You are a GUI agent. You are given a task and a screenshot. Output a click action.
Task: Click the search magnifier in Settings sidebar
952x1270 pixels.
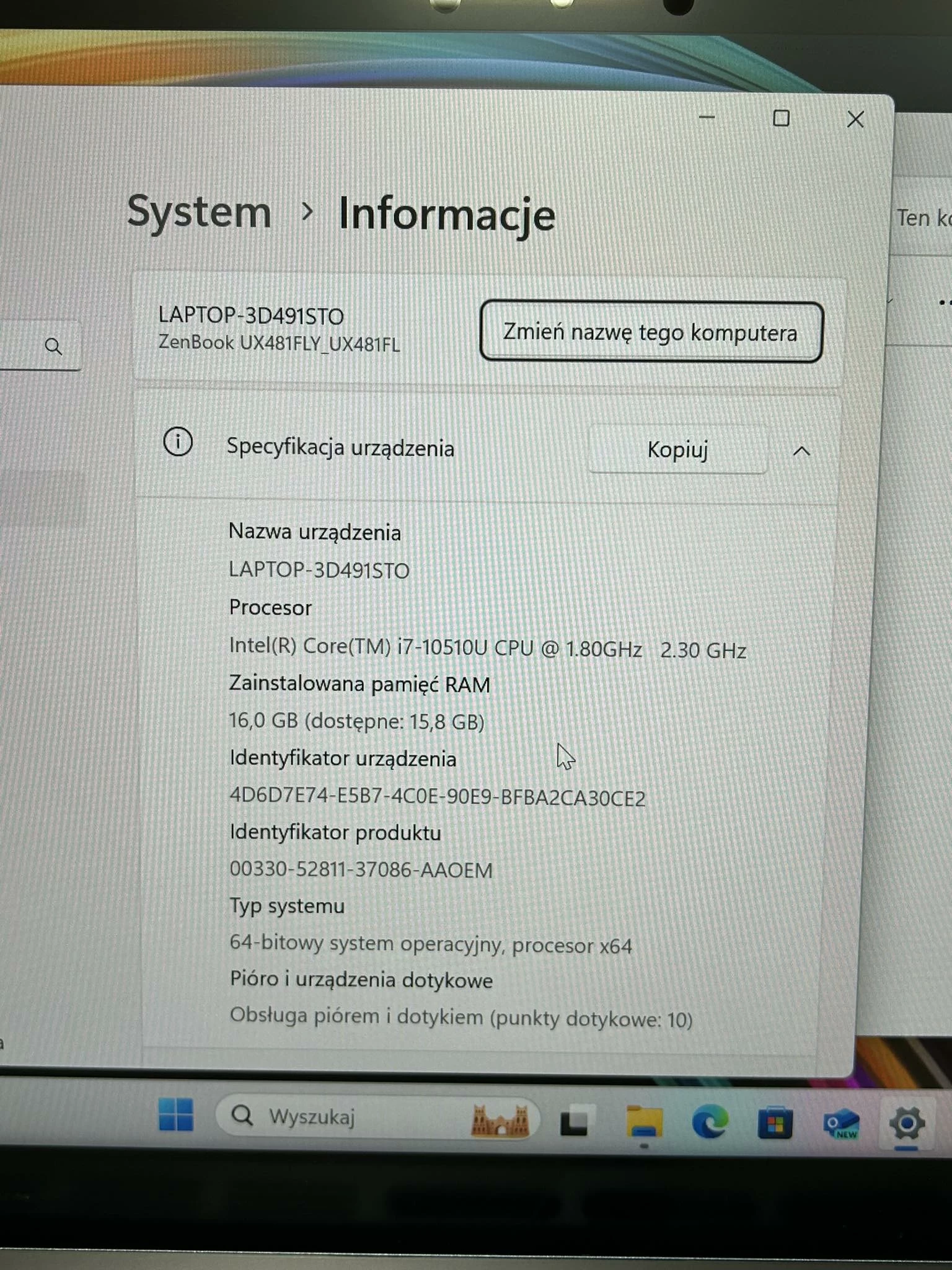(54, 346)
